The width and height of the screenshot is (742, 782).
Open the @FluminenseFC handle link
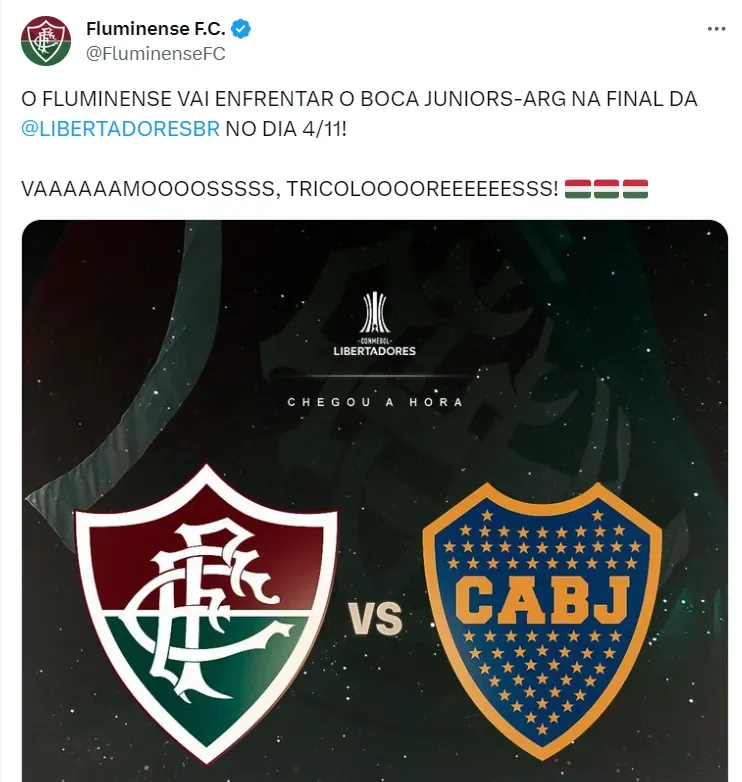[x=156, y=54]
